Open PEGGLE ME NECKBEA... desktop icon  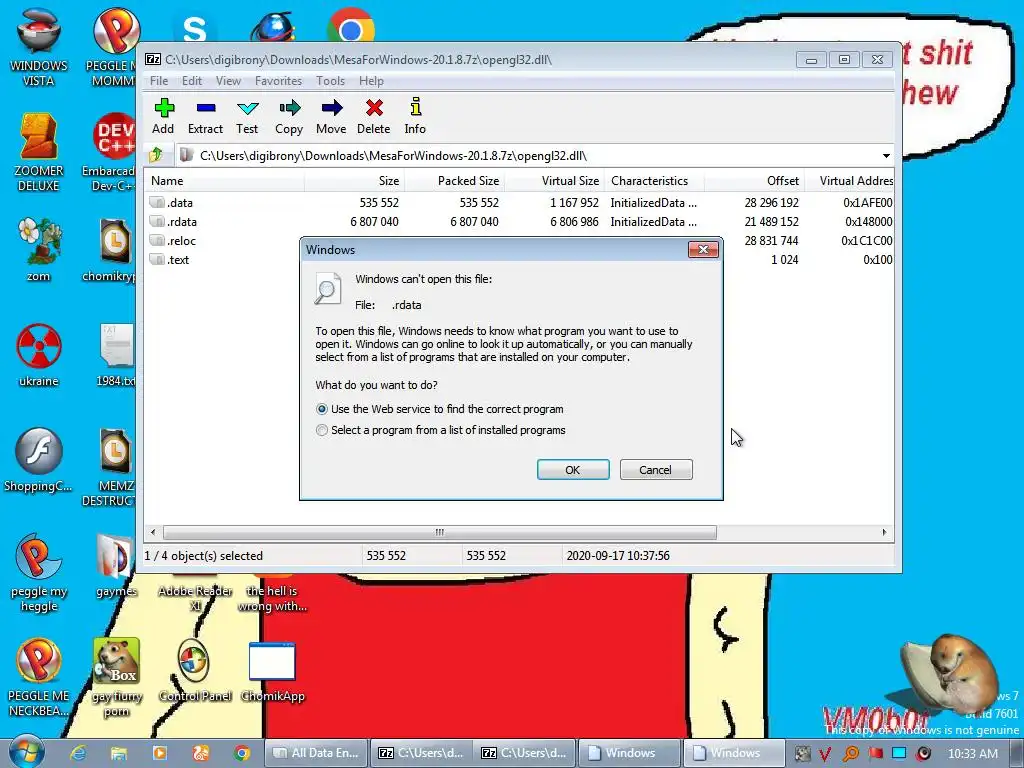pyautogui.click(x=39, y=677)
